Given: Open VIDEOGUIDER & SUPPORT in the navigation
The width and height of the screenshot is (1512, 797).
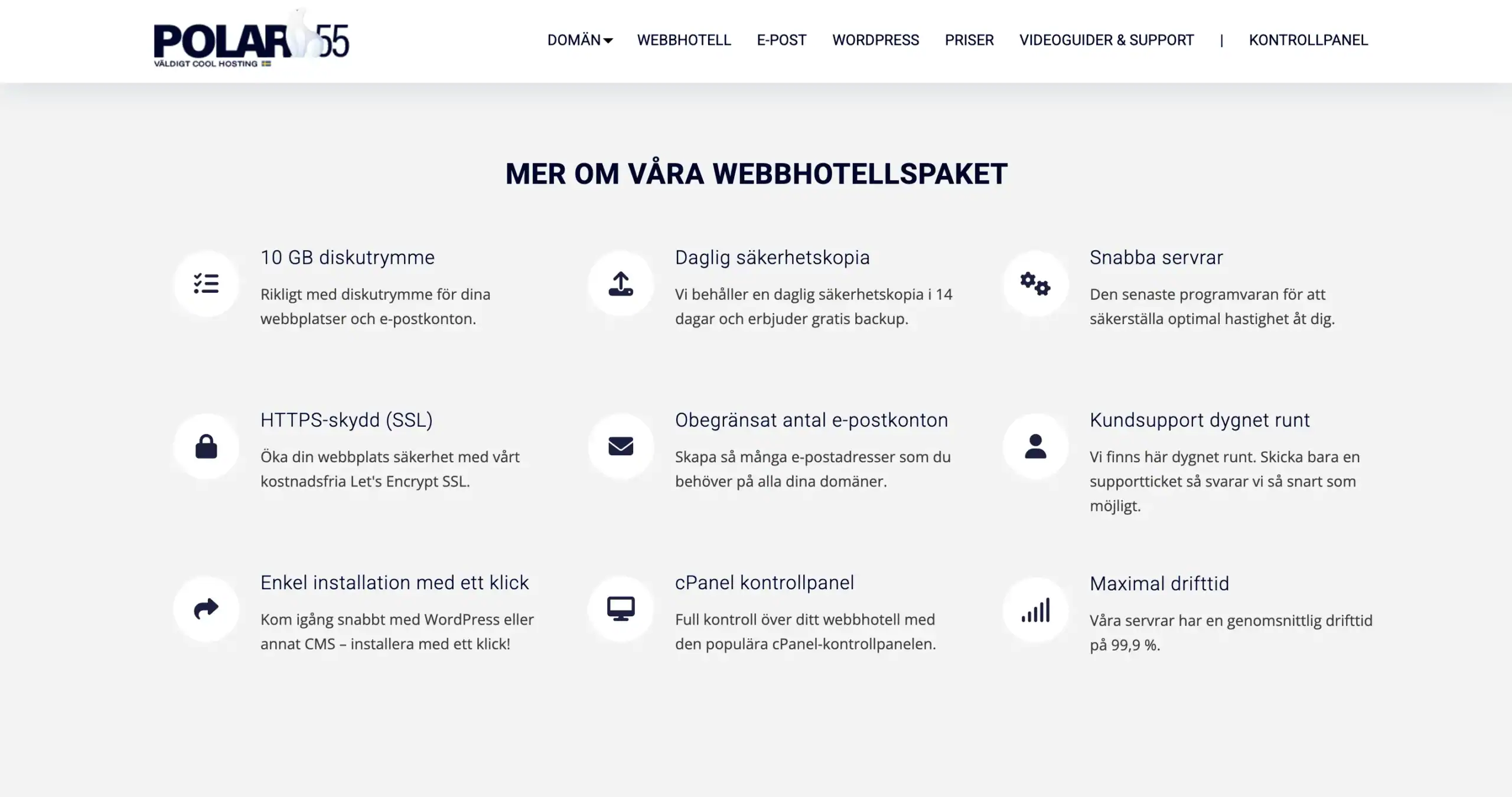Looking at the screenshot, I should 1106,40.
